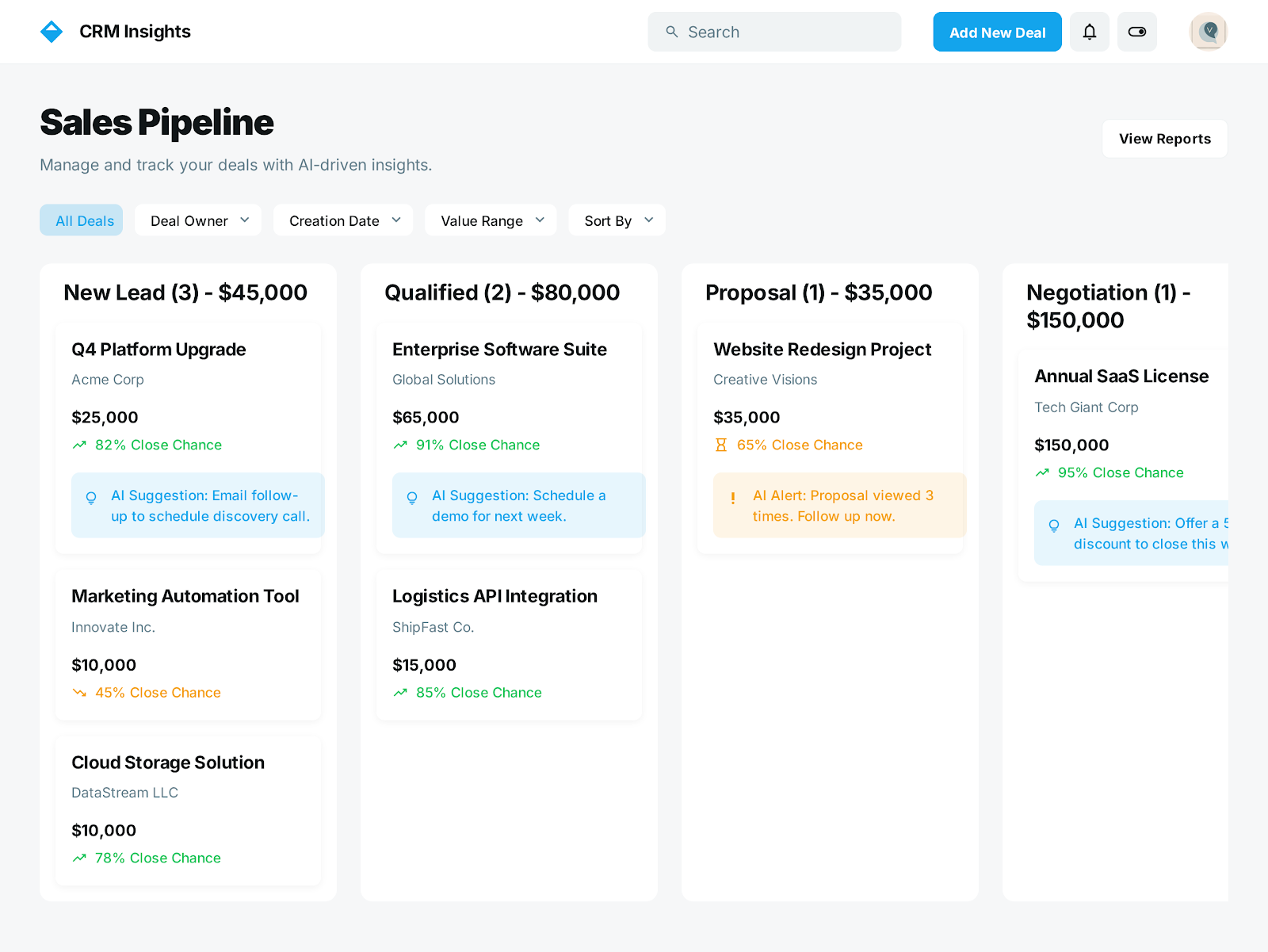Click the downward trend arrow on Marketing Automation Tool

(79, 692)
